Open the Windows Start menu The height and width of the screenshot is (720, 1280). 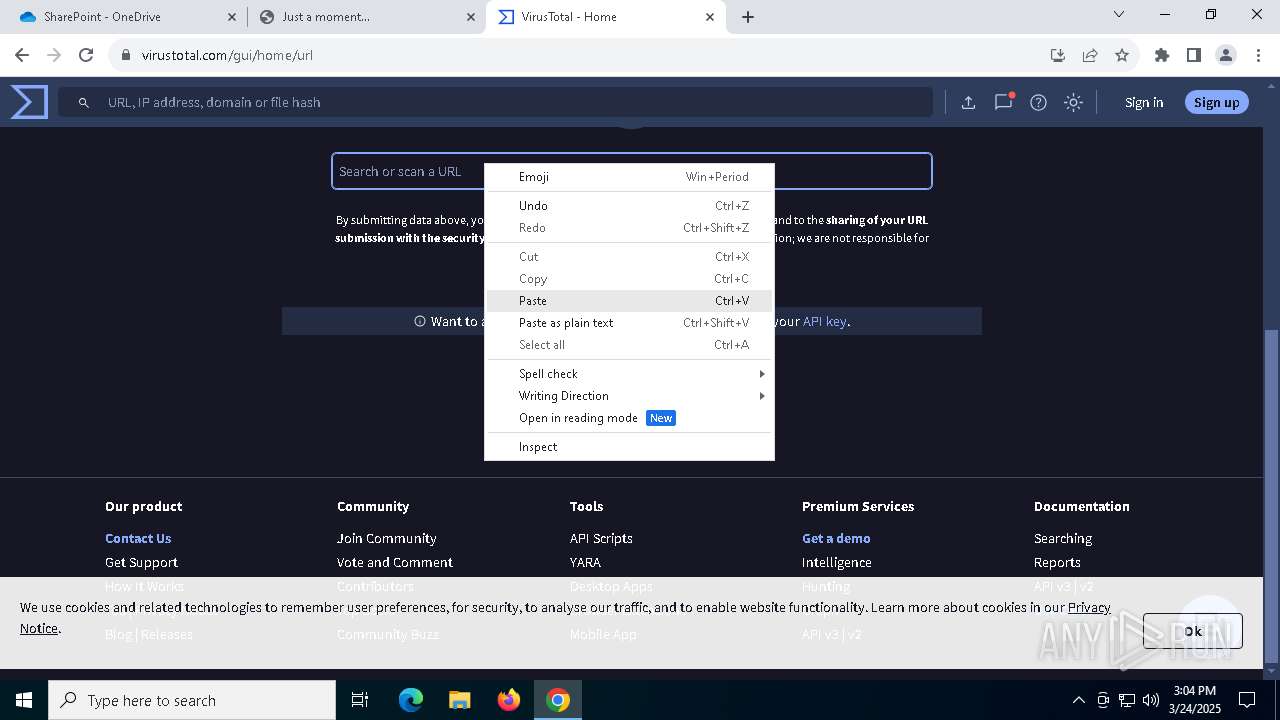coord(23,700)
